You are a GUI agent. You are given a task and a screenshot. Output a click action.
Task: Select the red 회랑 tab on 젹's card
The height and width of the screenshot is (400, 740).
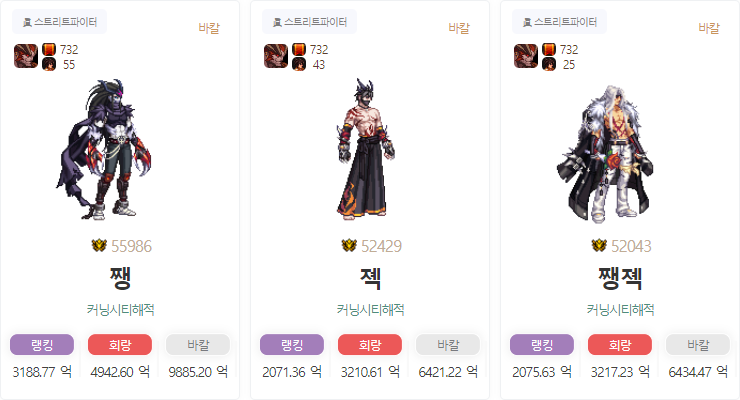(370, 345)
